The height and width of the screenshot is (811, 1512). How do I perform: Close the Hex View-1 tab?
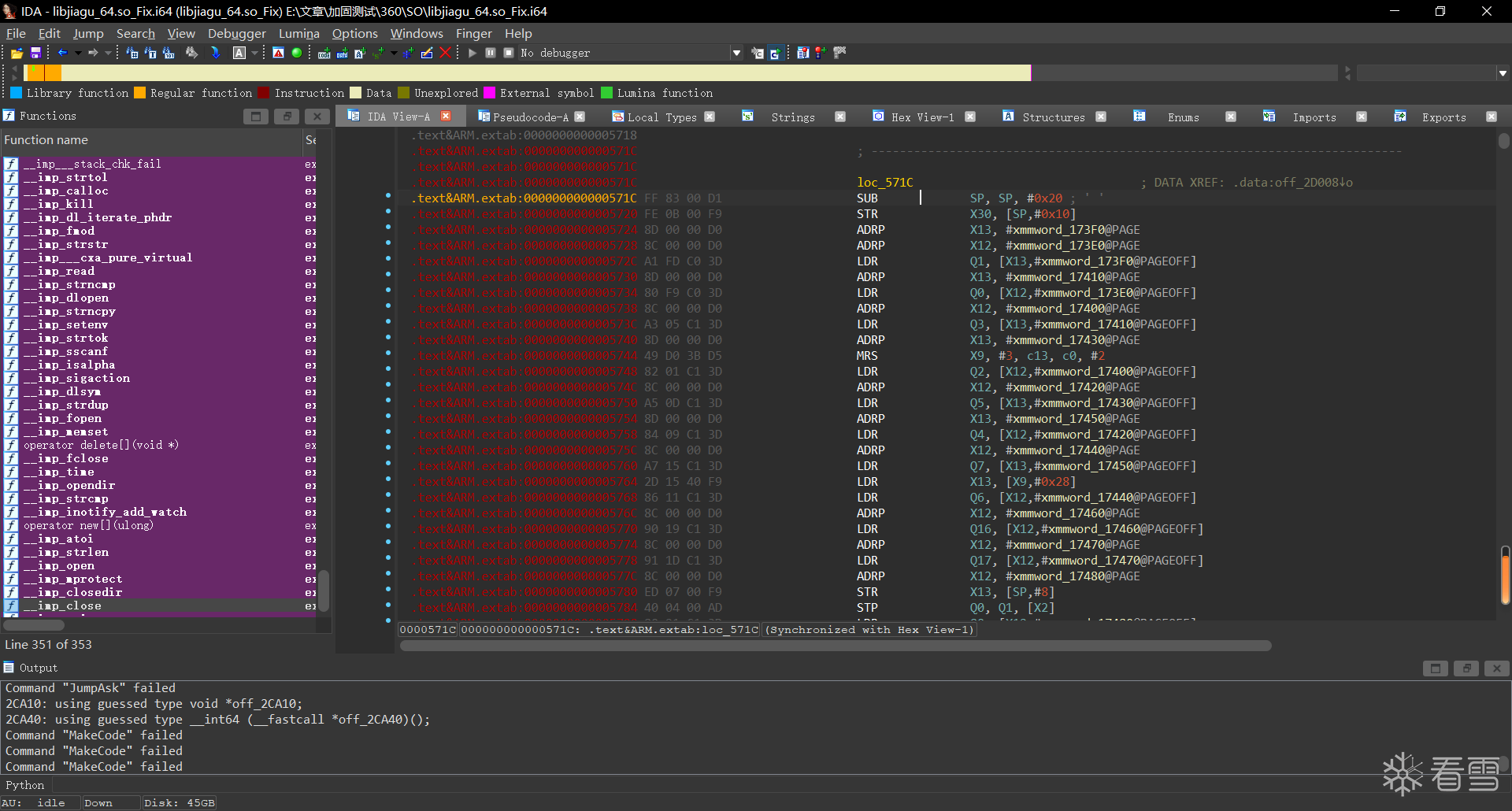(x=970, y=117)
